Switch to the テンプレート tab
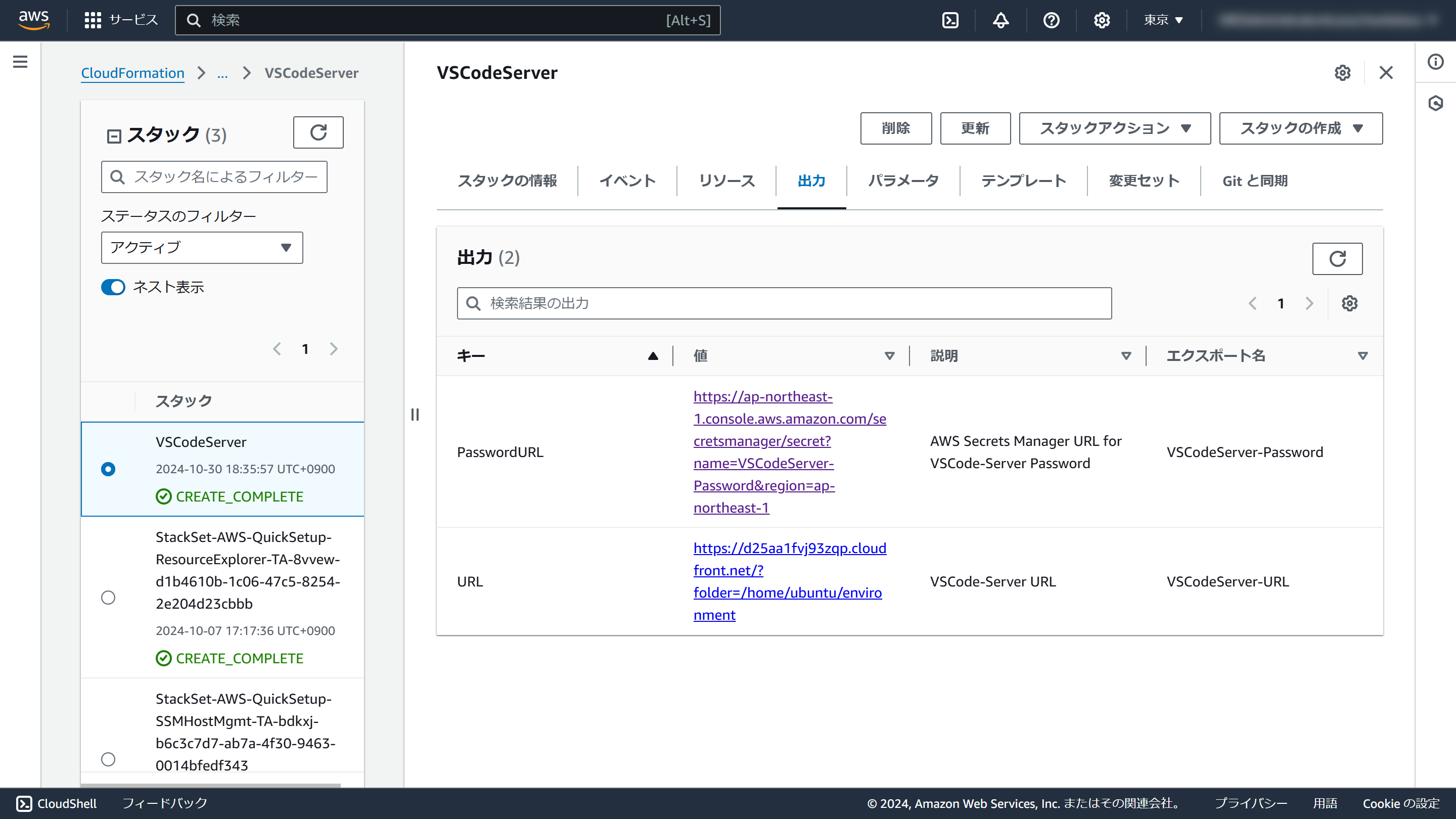Image resolution: width=1456 pixels, height=819 pixels. coord(1023,181)
